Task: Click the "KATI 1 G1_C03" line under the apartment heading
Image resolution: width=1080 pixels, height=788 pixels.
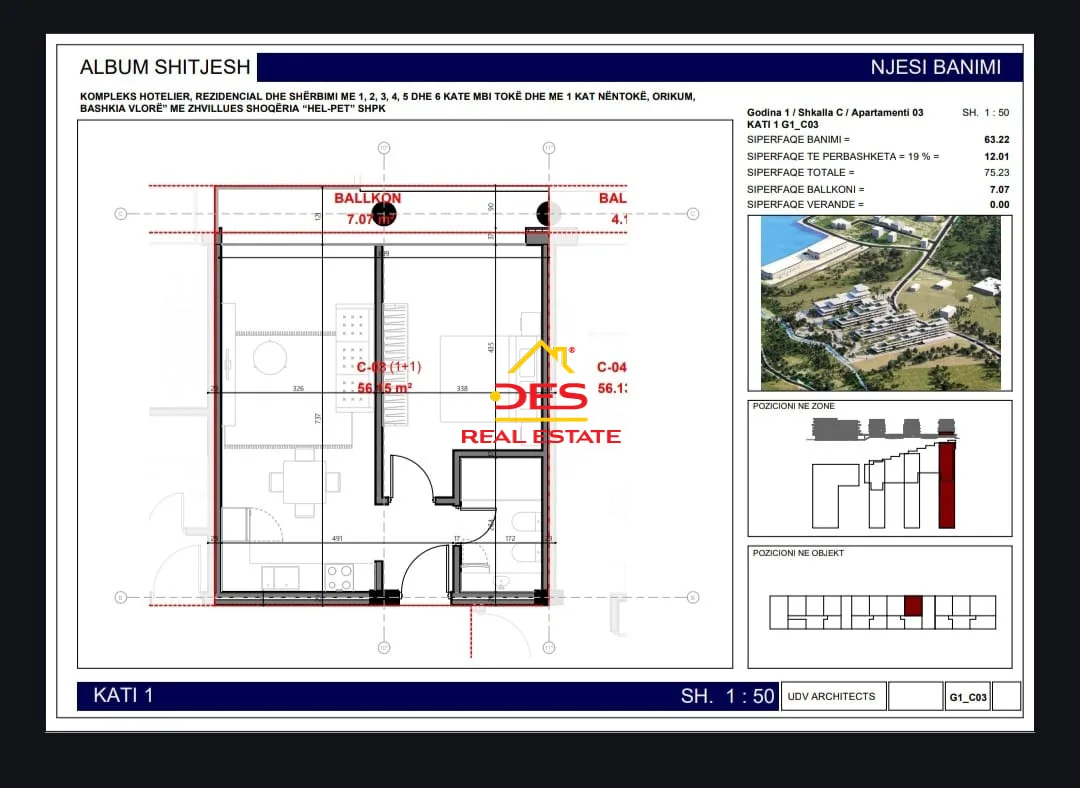Action: pyautogui.click(x=782, y=125)
